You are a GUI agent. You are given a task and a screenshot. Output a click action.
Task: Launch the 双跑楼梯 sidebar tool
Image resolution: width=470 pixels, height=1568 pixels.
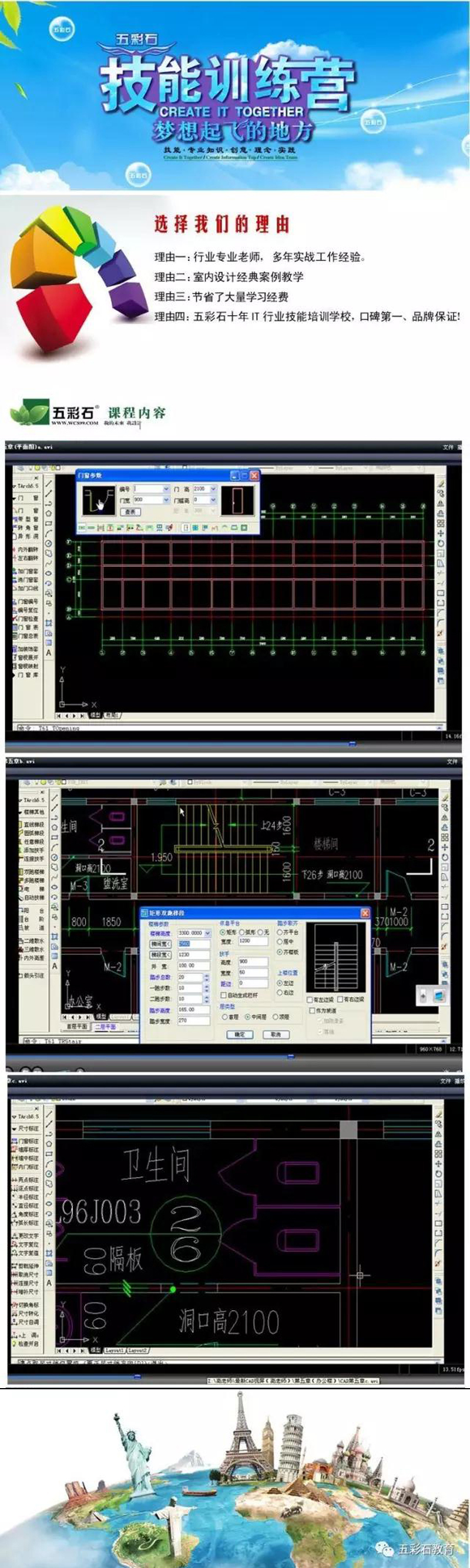(33, 872)
